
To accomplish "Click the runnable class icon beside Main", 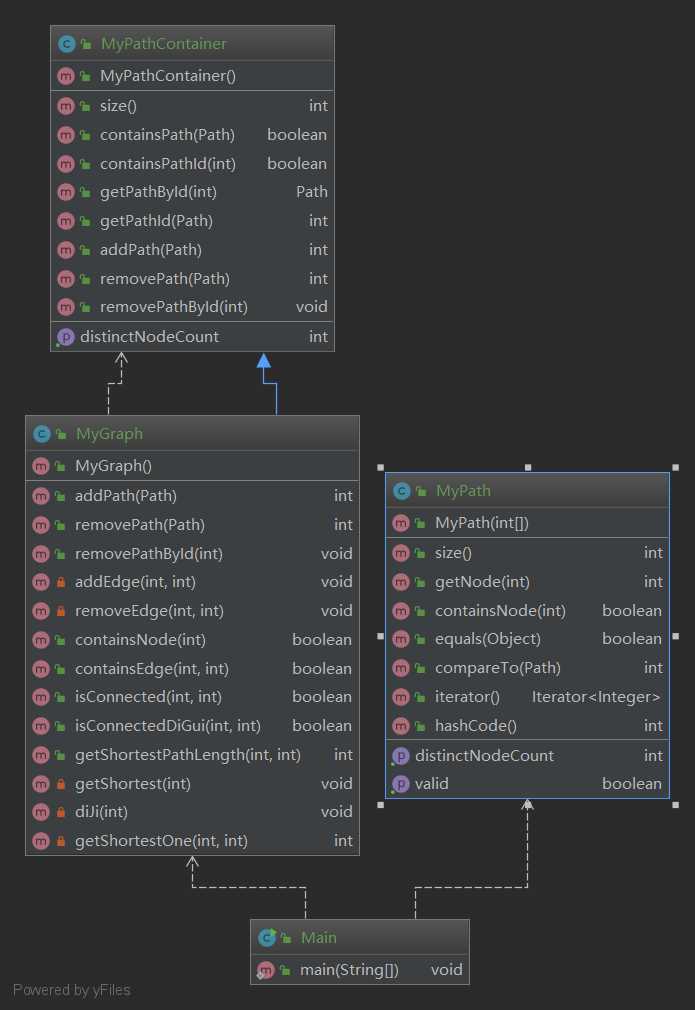I will point(267,937).
